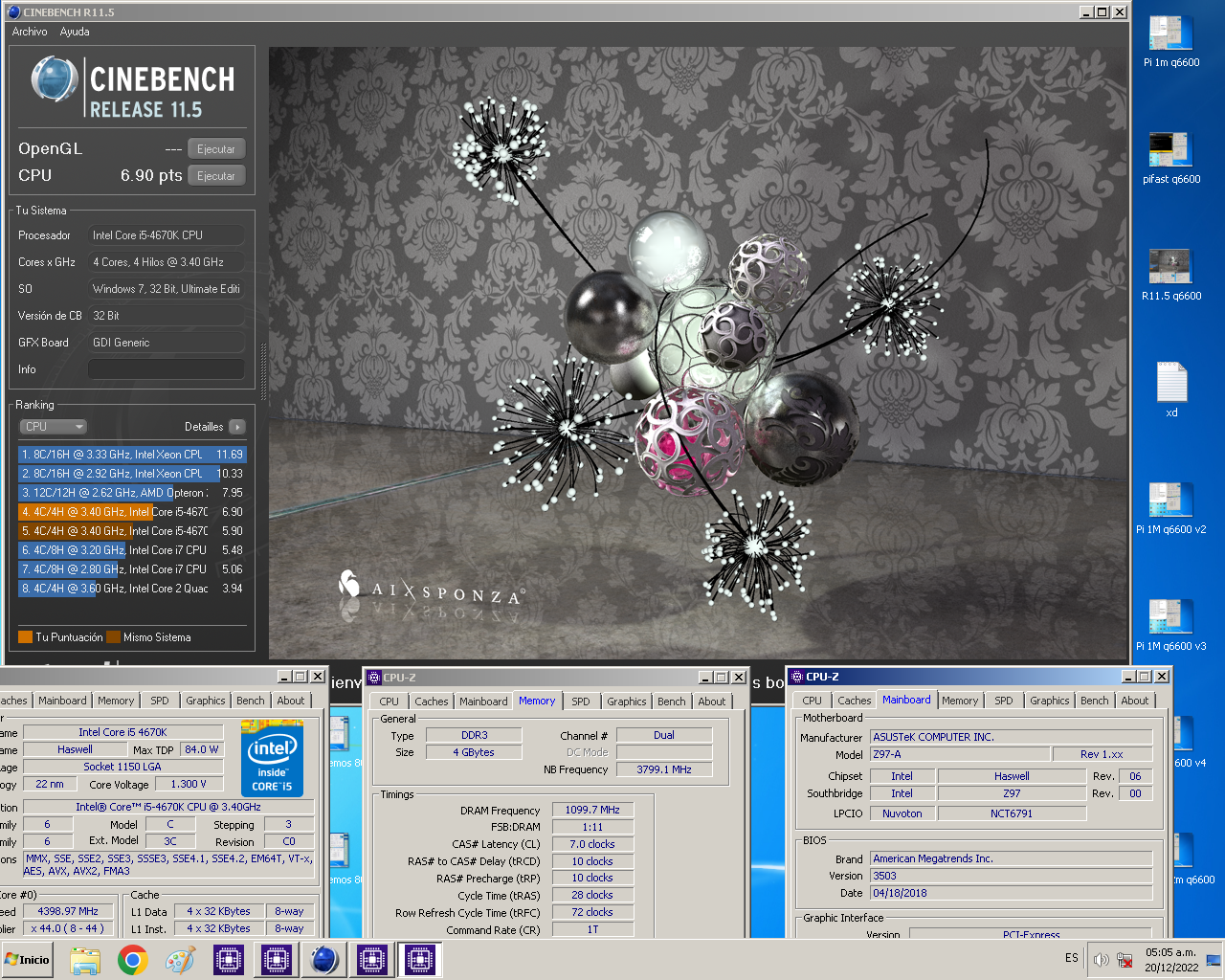Screen dimensions: 1225x980
Task: Select ranking row '4C/8H @ 2.80 GHz' 5.06
Action: (132, 569)
